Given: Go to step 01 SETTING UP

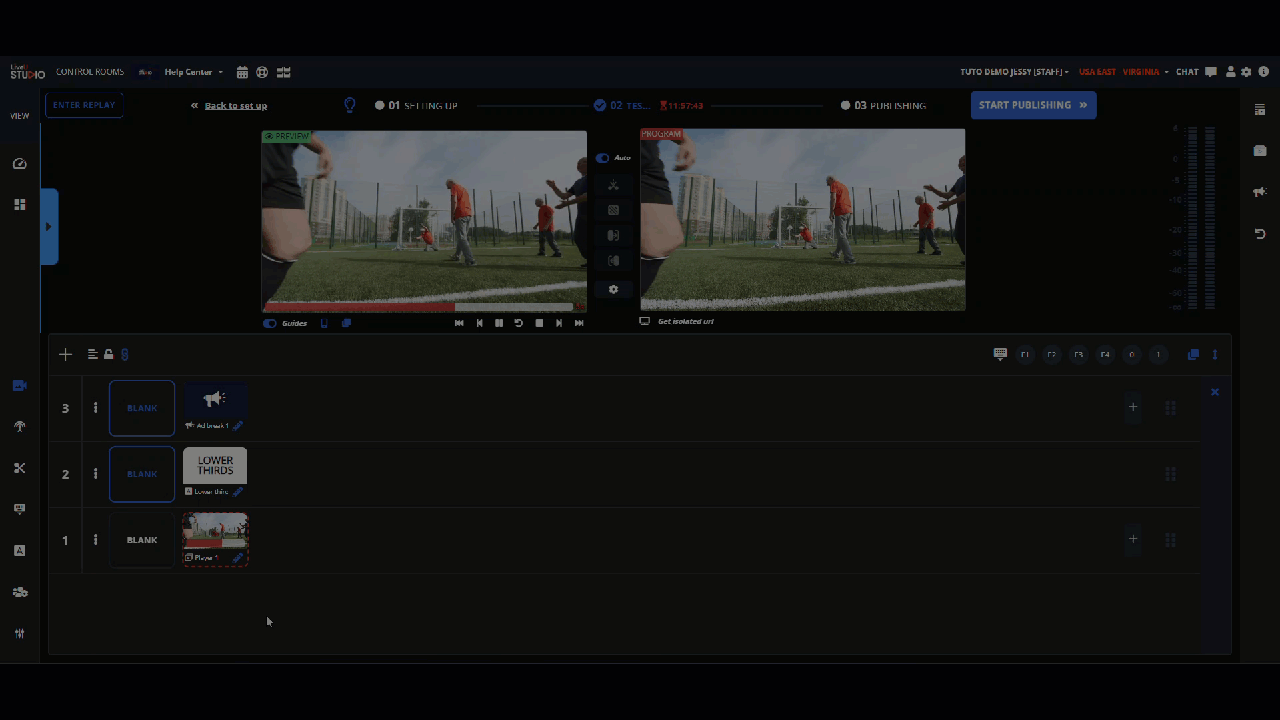Looking at the screenshot, I should 416,105.
